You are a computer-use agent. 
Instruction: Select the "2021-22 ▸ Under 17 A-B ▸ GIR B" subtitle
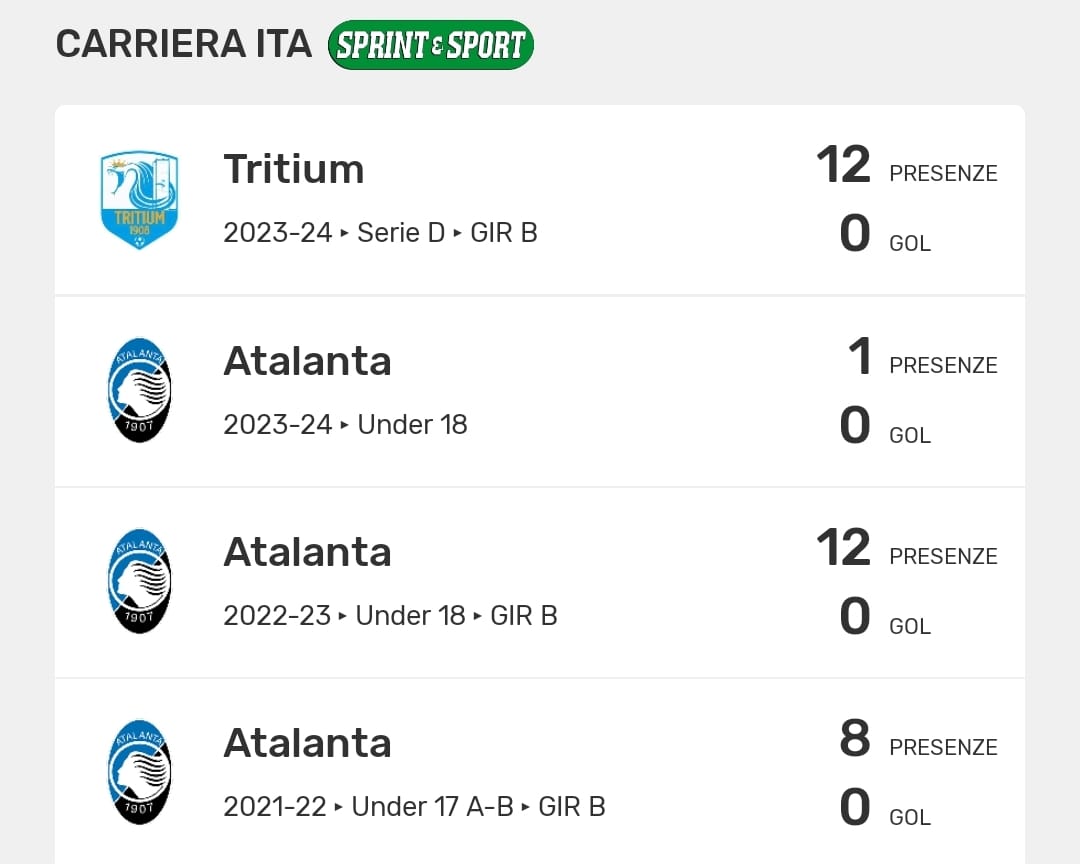pyautogui.click(x=414, y=806)
